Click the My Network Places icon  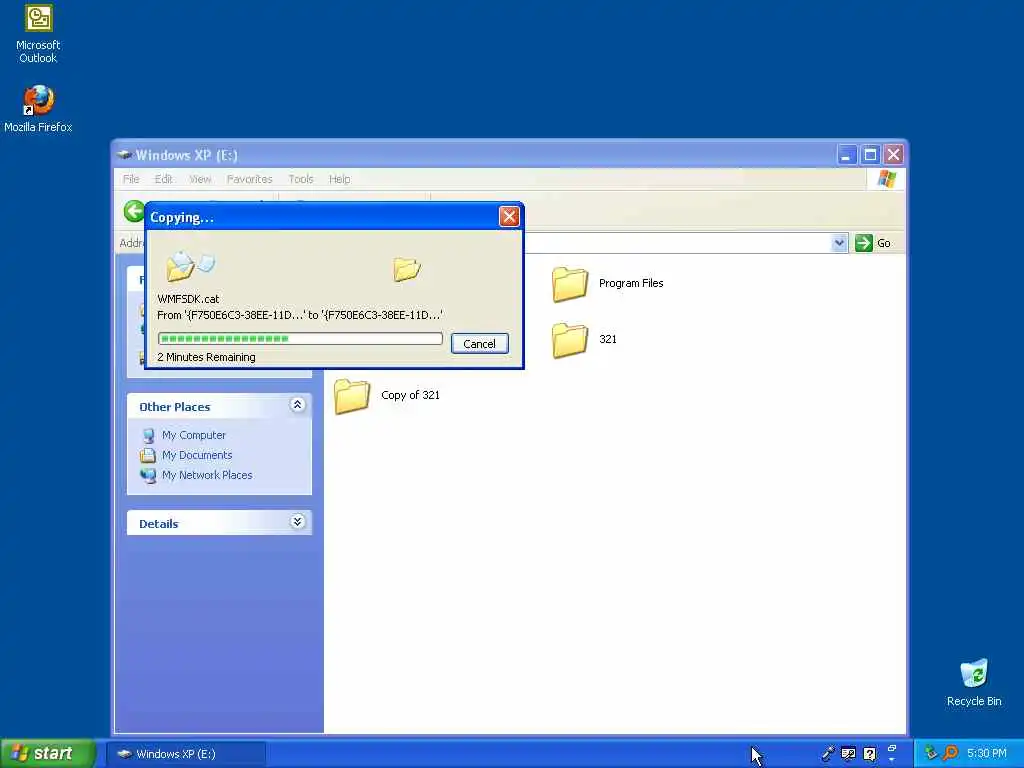pos(148,475)
